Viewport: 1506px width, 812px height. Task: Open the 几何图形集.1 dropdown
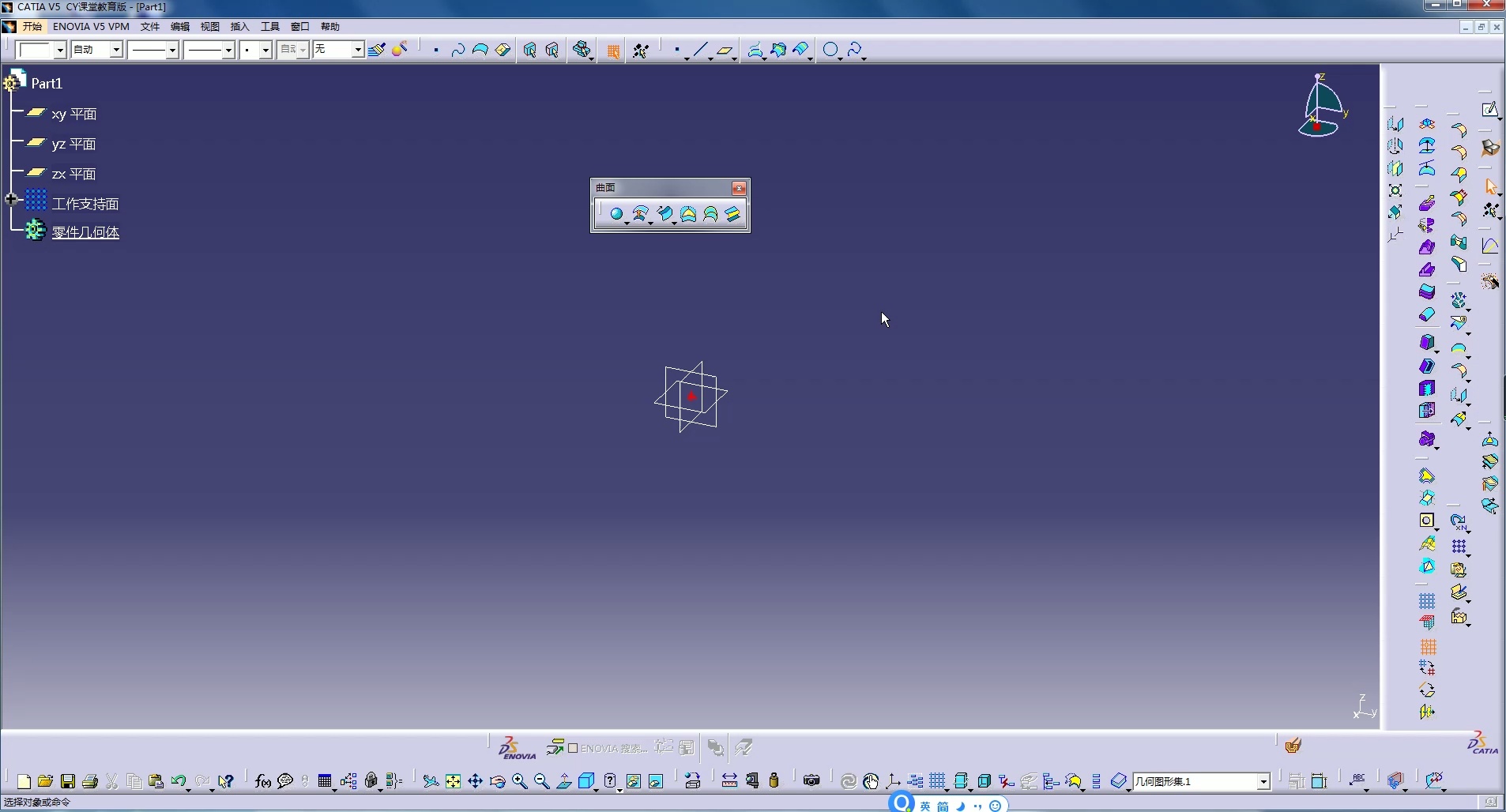(x=1263, y=782)
